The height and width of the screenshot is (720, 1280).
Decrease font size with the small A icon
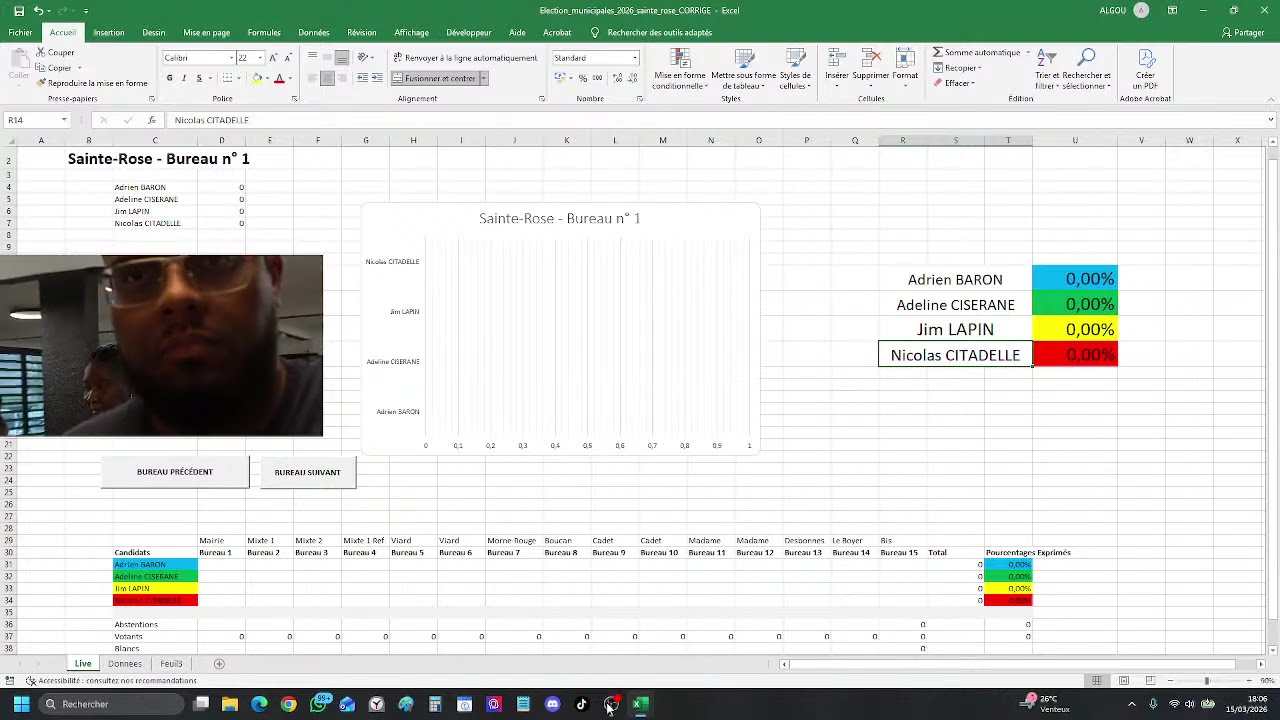288,58
